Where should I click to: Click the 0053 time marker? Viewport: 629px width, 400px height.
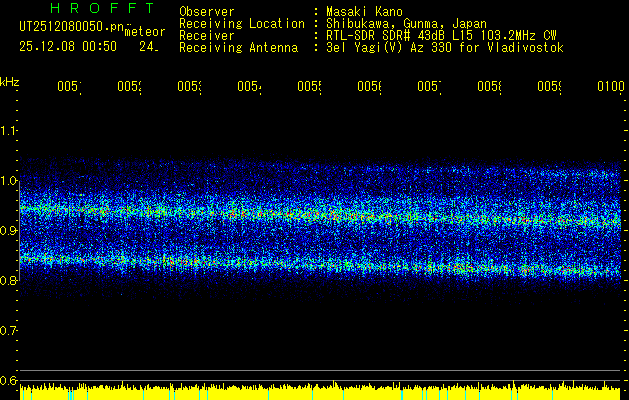click(189, 86)
